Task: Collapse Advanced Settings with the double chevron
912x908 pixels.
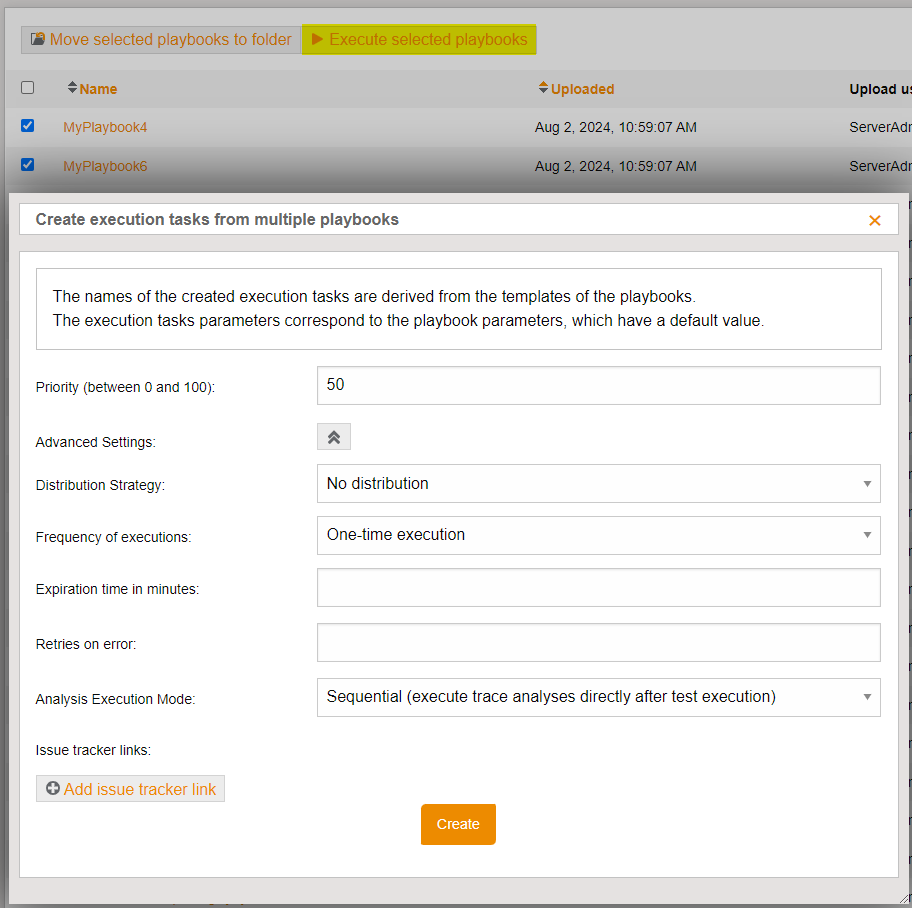Action: 334,437
